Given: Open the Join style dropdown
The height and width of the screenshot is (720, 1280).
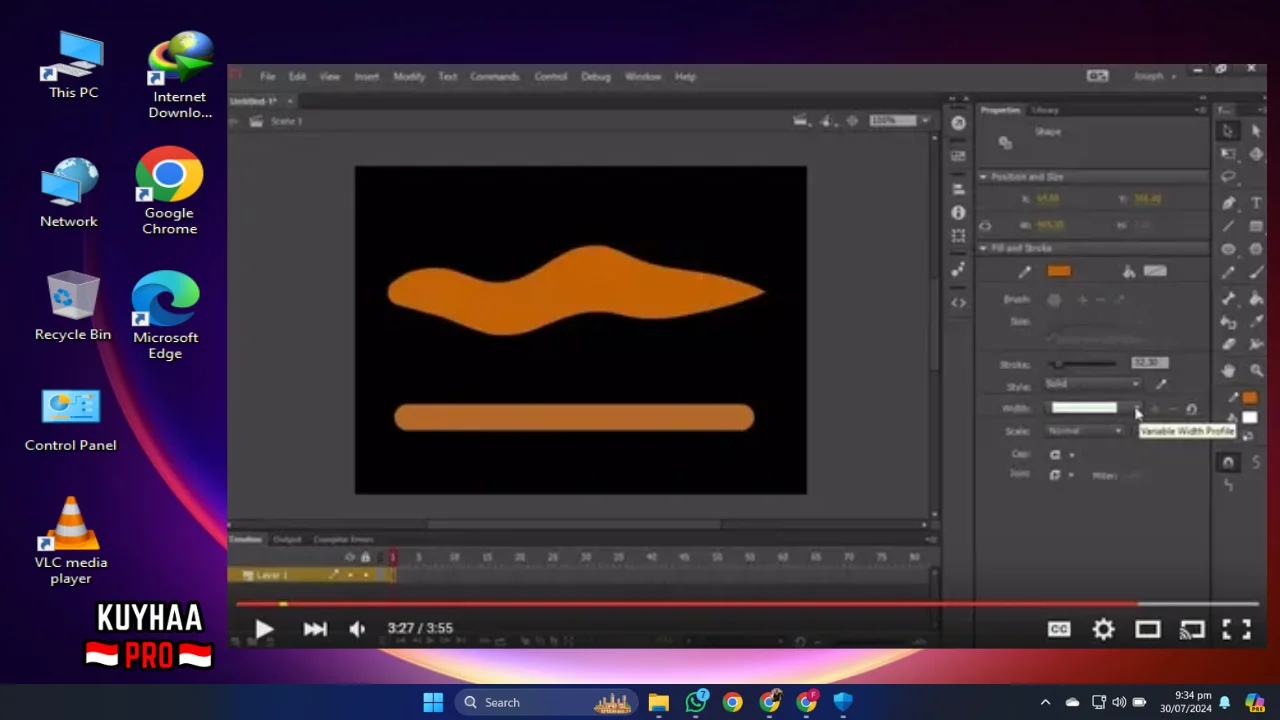Looking at the screenshot, I should point(1060,475).
